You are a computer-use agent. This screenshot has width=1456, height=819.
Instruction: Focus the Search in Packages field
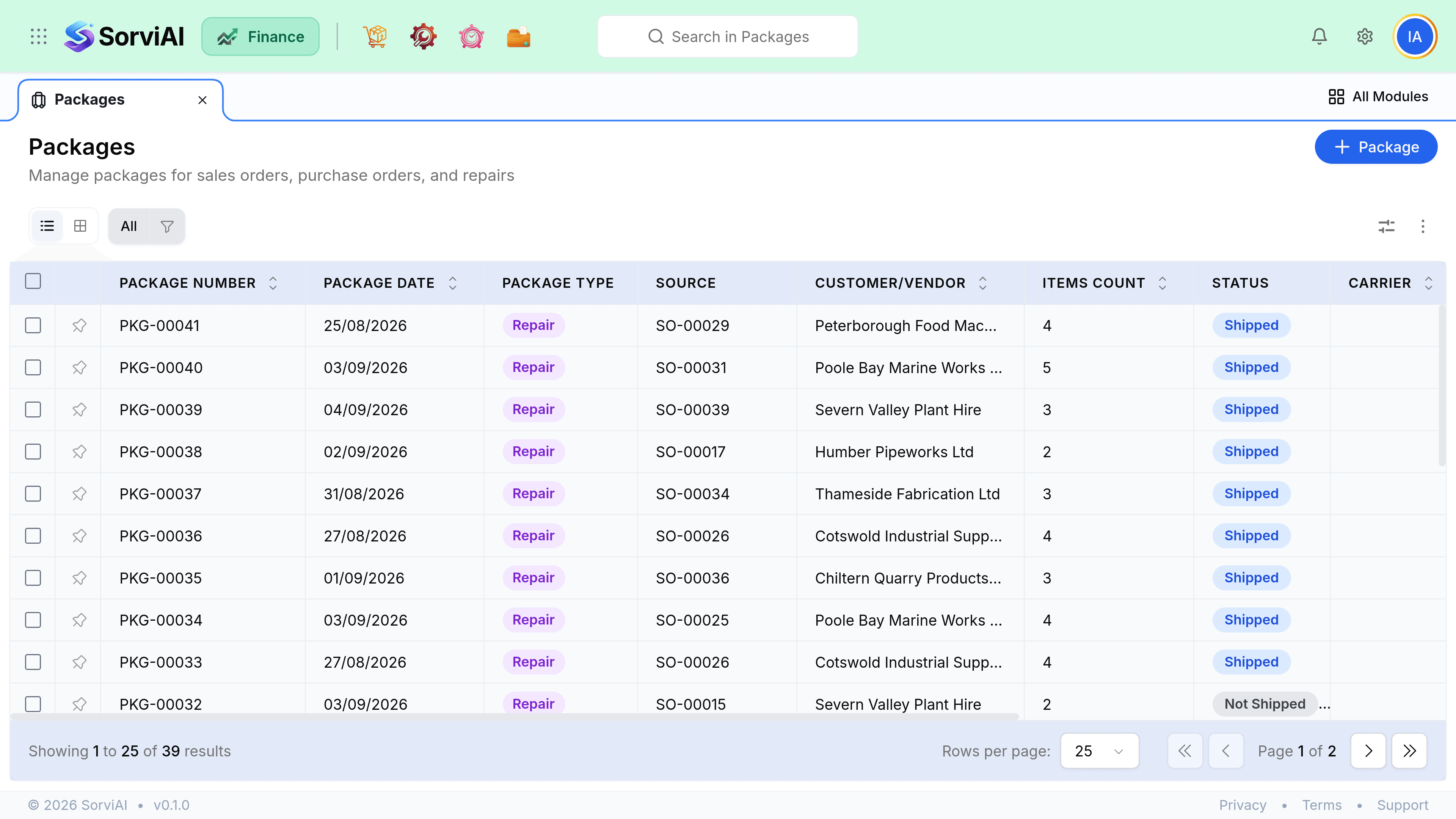(x=728, y=37)
